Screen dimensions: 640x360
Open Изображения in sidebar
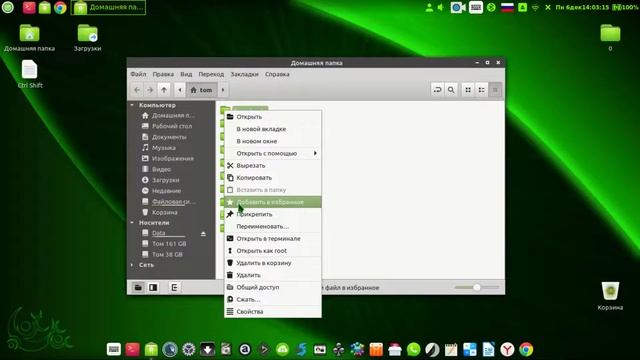click(x=173, y=158)
